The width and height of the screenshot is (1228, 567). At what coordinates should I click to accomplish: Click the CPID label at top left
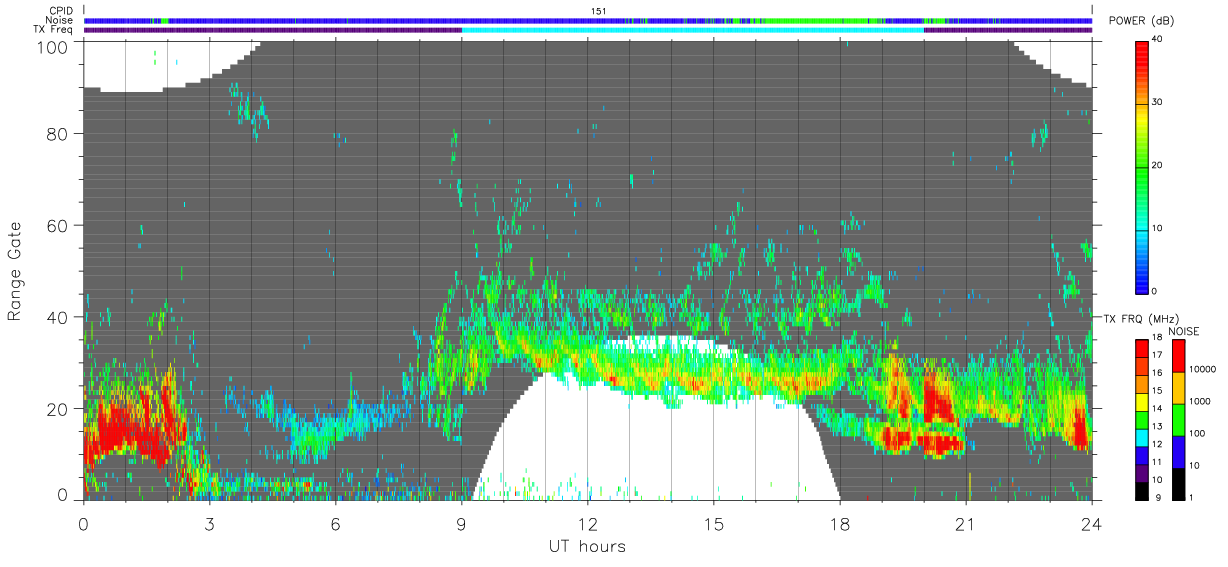(x=61, y=11)
